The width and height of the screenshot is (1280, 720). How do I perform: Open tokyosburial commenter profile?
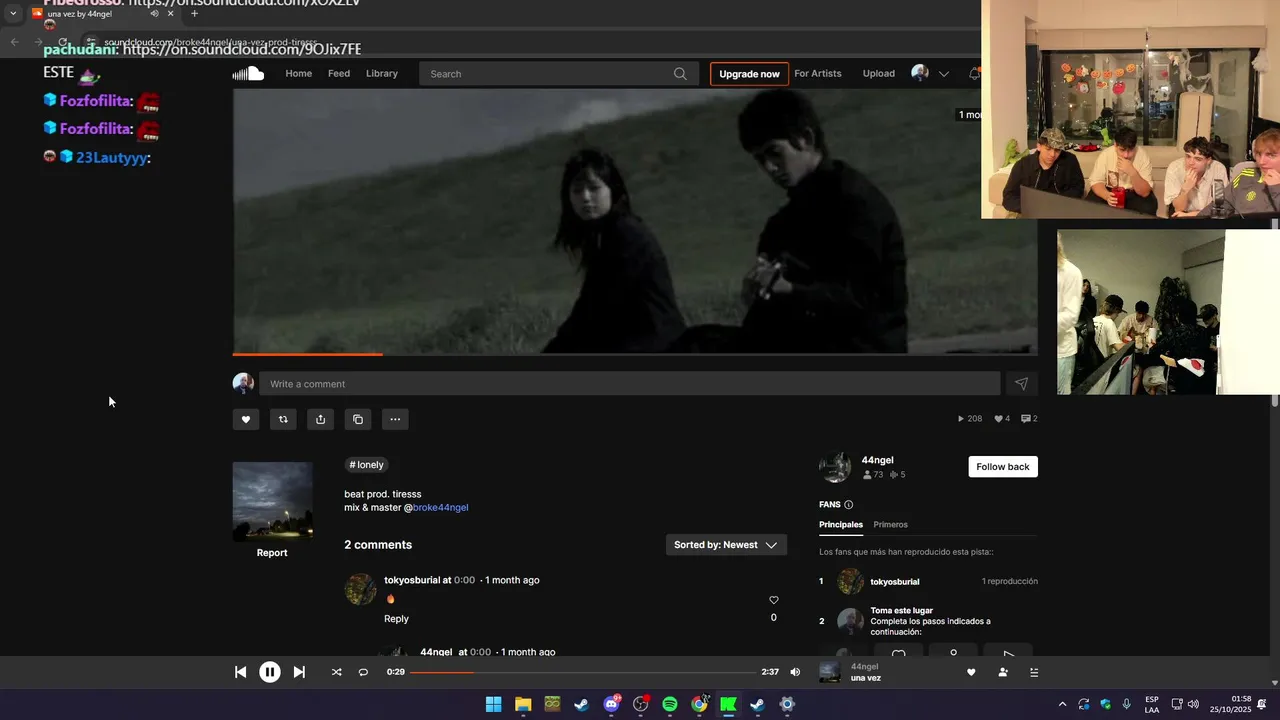[x=412, y=580]
